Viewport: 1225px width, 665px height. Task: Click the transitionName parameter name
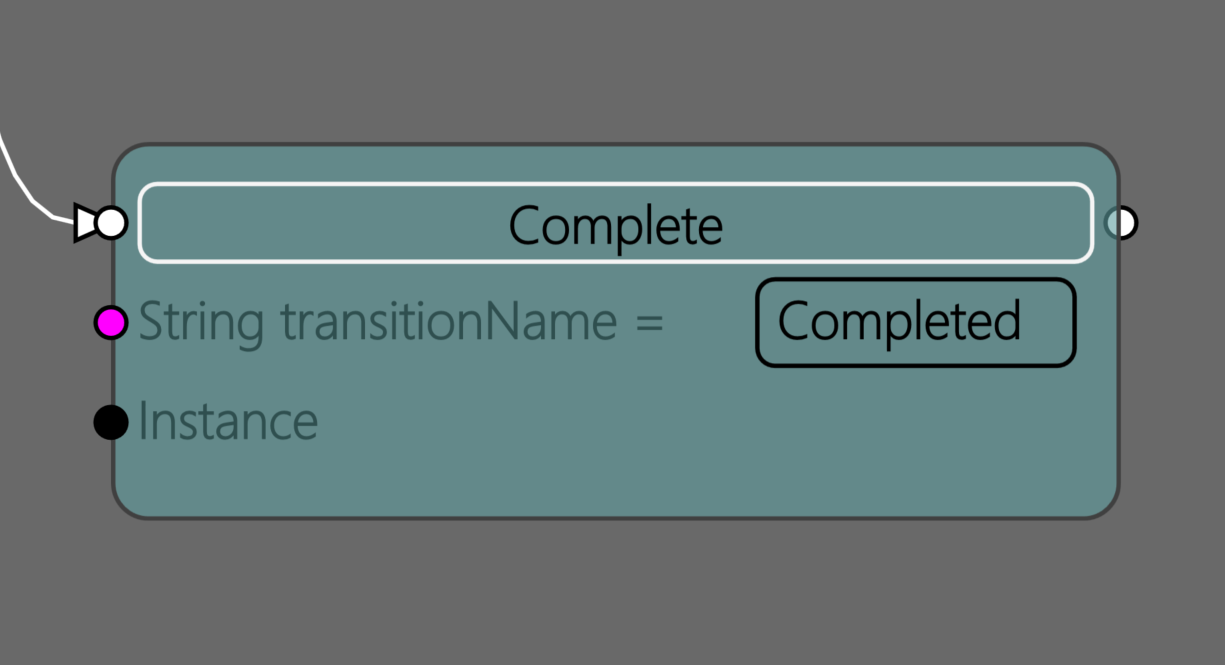tap(448, 322)
